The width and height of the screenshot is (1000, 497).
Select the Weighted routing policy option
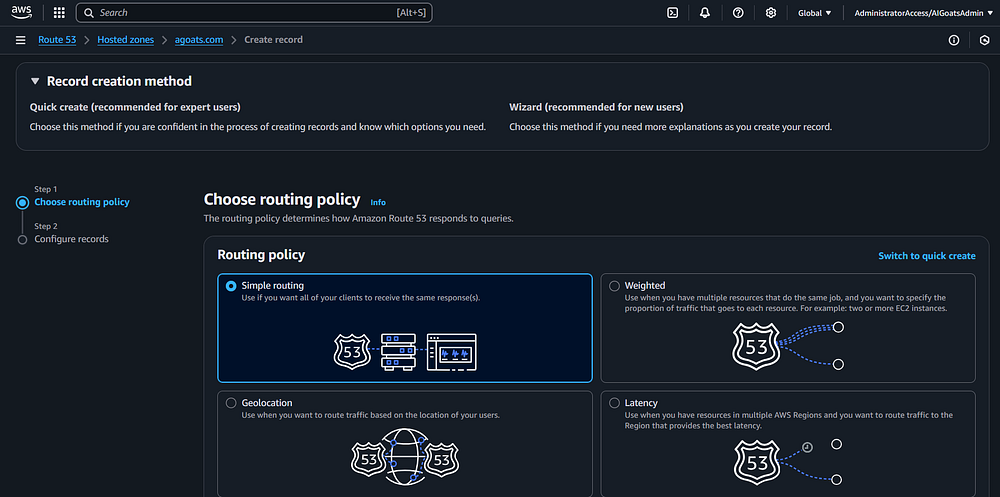click(x=614, y=286)
